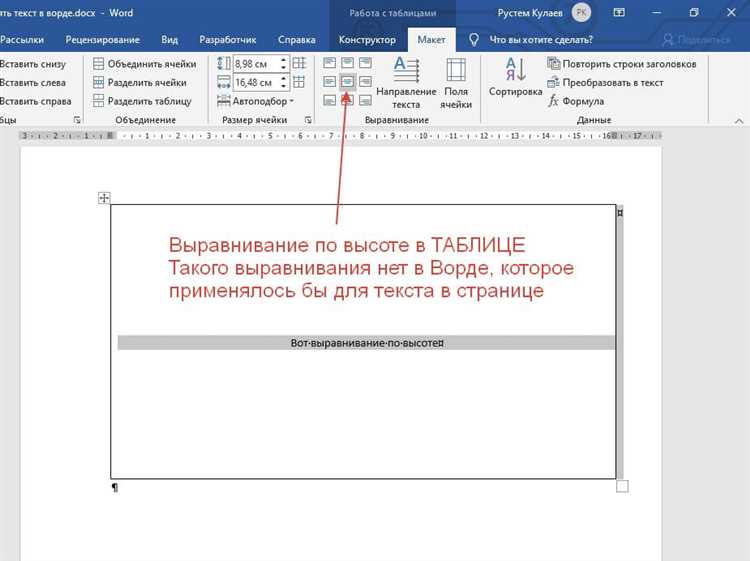Click Split Cells (Разделить ячейки)

pyautogui.click(x=140, y=82)
